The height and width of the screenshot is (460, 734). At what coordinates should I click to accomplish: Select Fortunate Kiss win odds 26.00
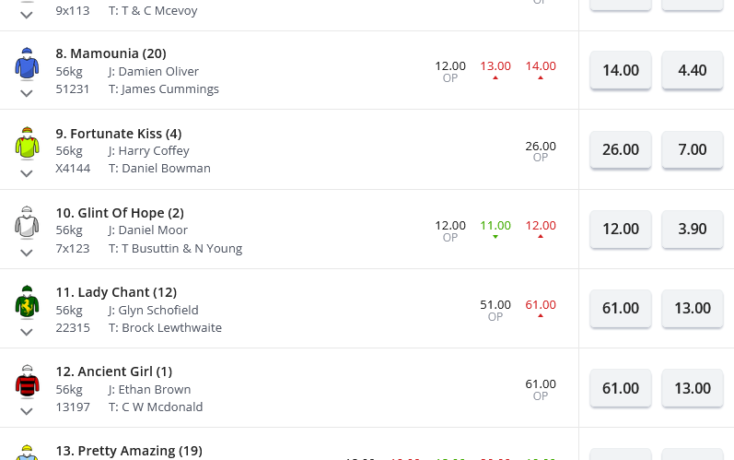(x=620, y=150)
